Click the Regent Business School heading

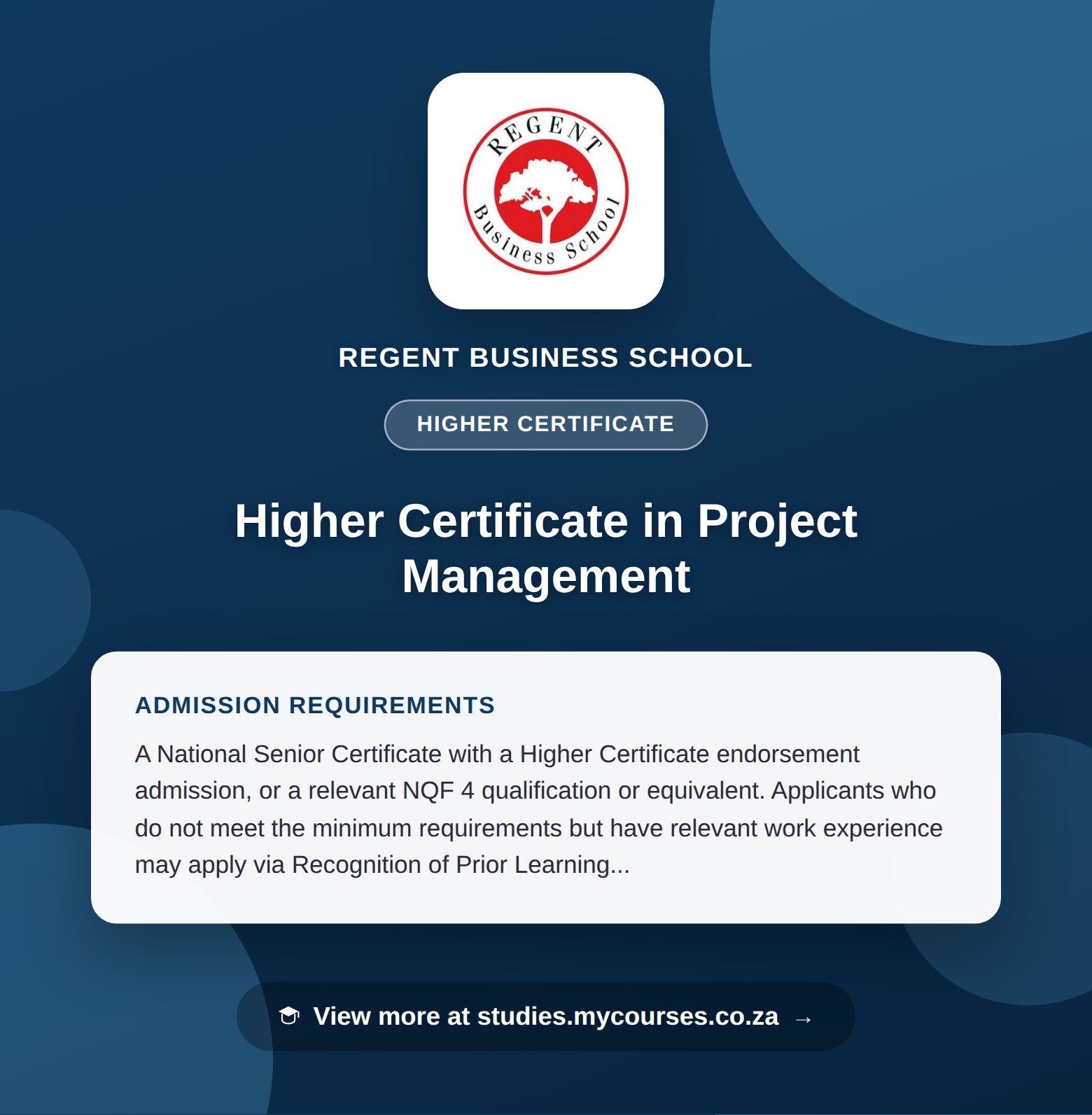pyautogui.click(x=546, y=358)
